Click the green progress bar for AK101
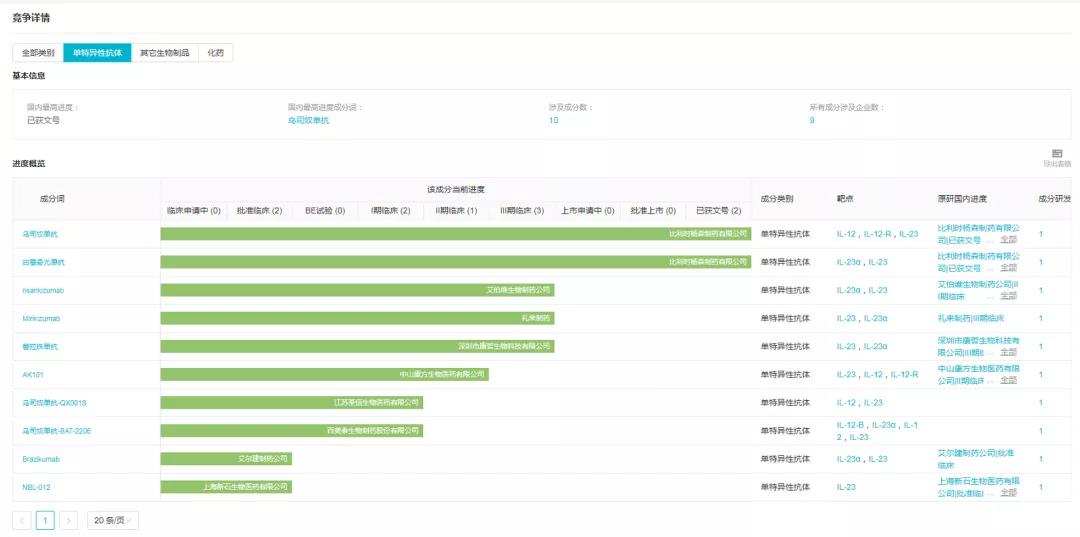 [325, 374]
